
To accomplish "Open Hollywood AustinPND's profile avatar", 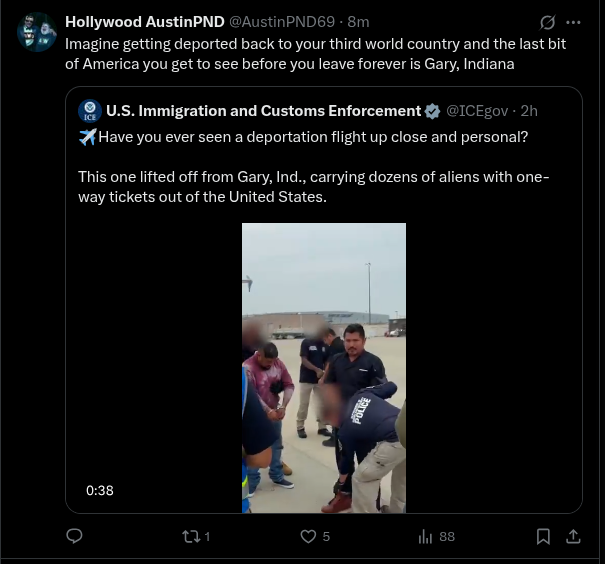I will (x=37, y=32).
